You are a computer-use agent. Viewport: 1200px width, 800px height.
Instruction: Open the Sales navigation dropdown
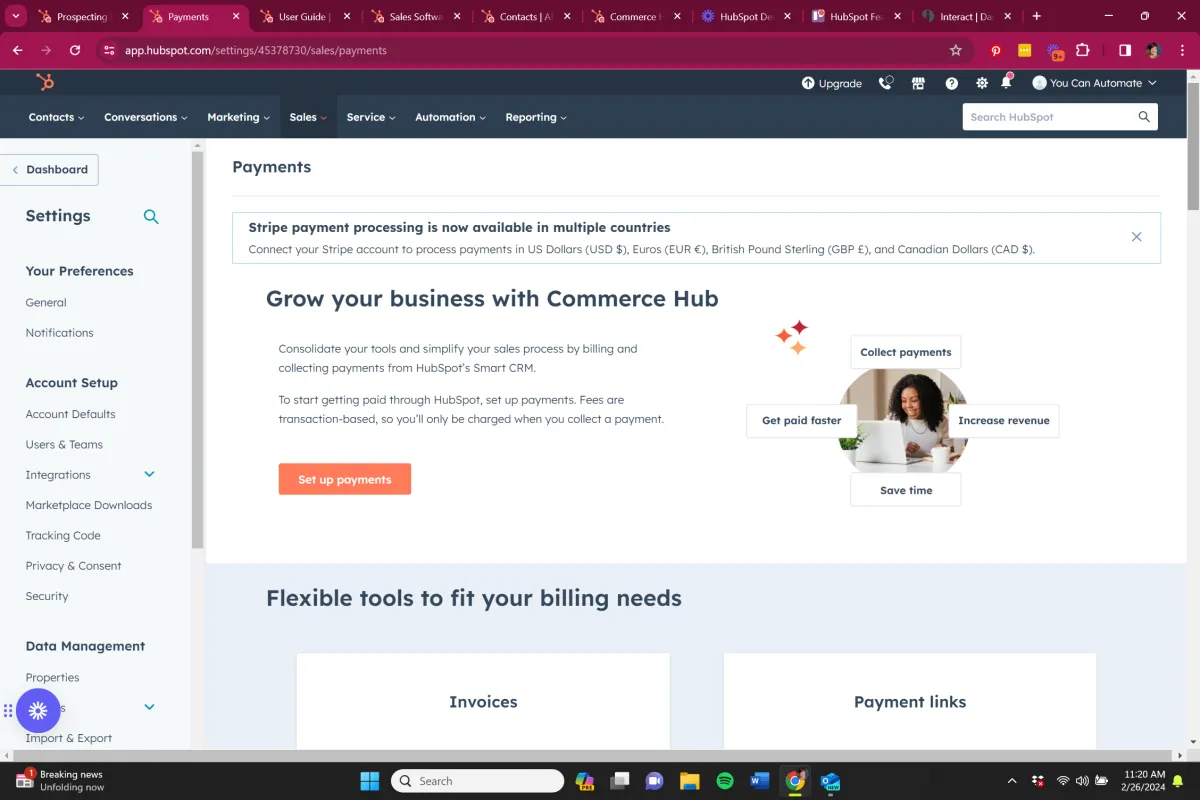(x=308, y=117)
